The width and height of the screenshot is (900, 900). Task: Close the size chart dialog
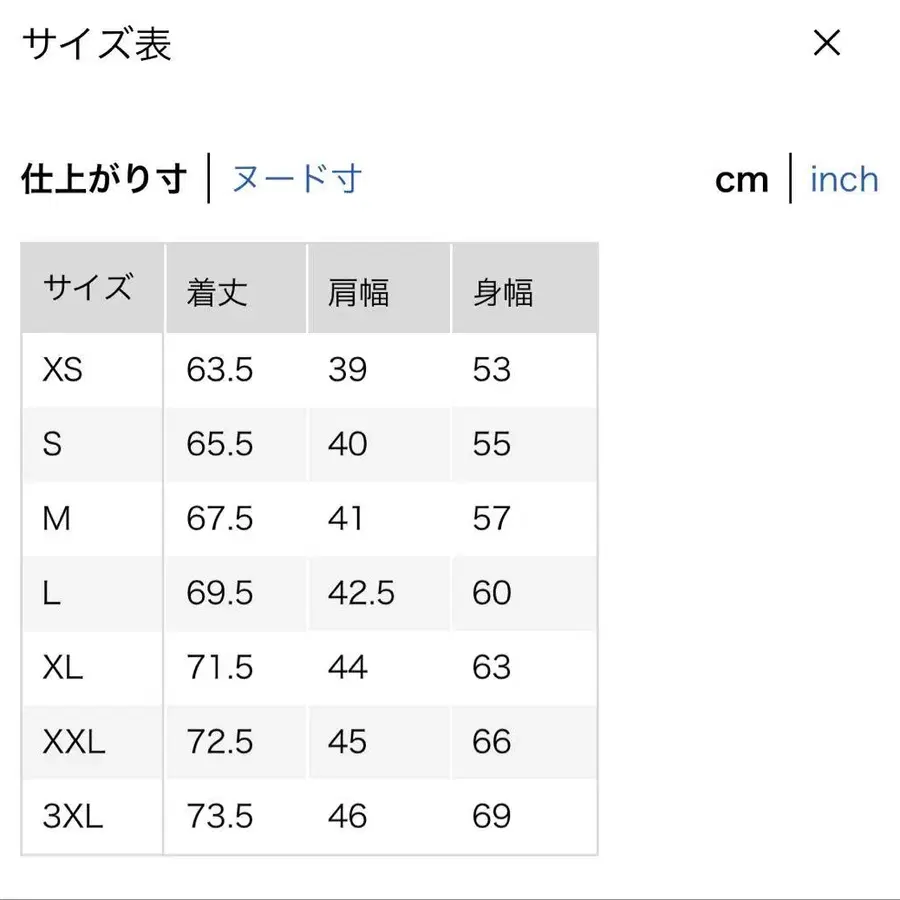pos(827,43)
